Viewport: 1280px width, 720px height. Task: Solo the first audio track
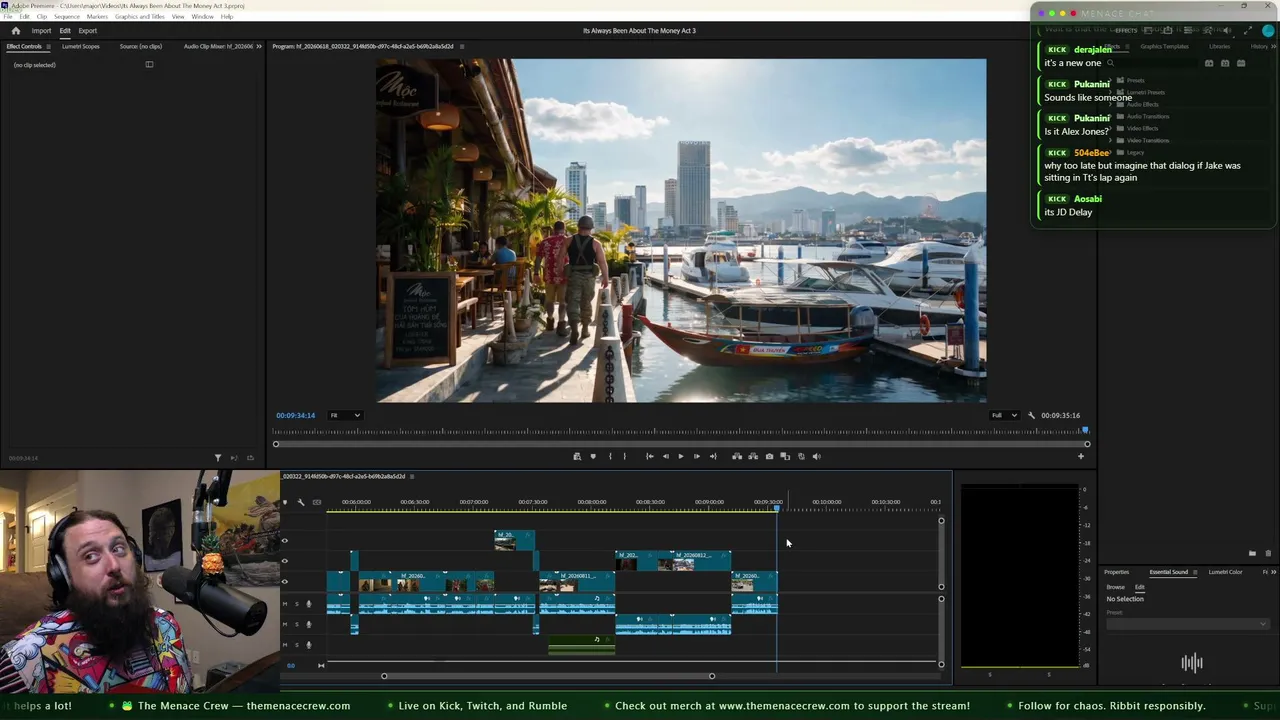coord(296,604)
